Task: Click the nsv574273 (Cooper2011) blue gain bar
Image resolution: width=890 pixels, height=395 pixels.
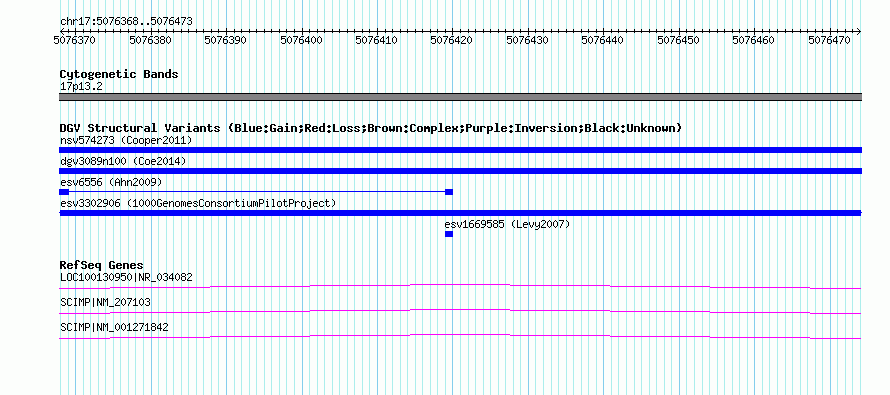Action: (x=460, y=150)
